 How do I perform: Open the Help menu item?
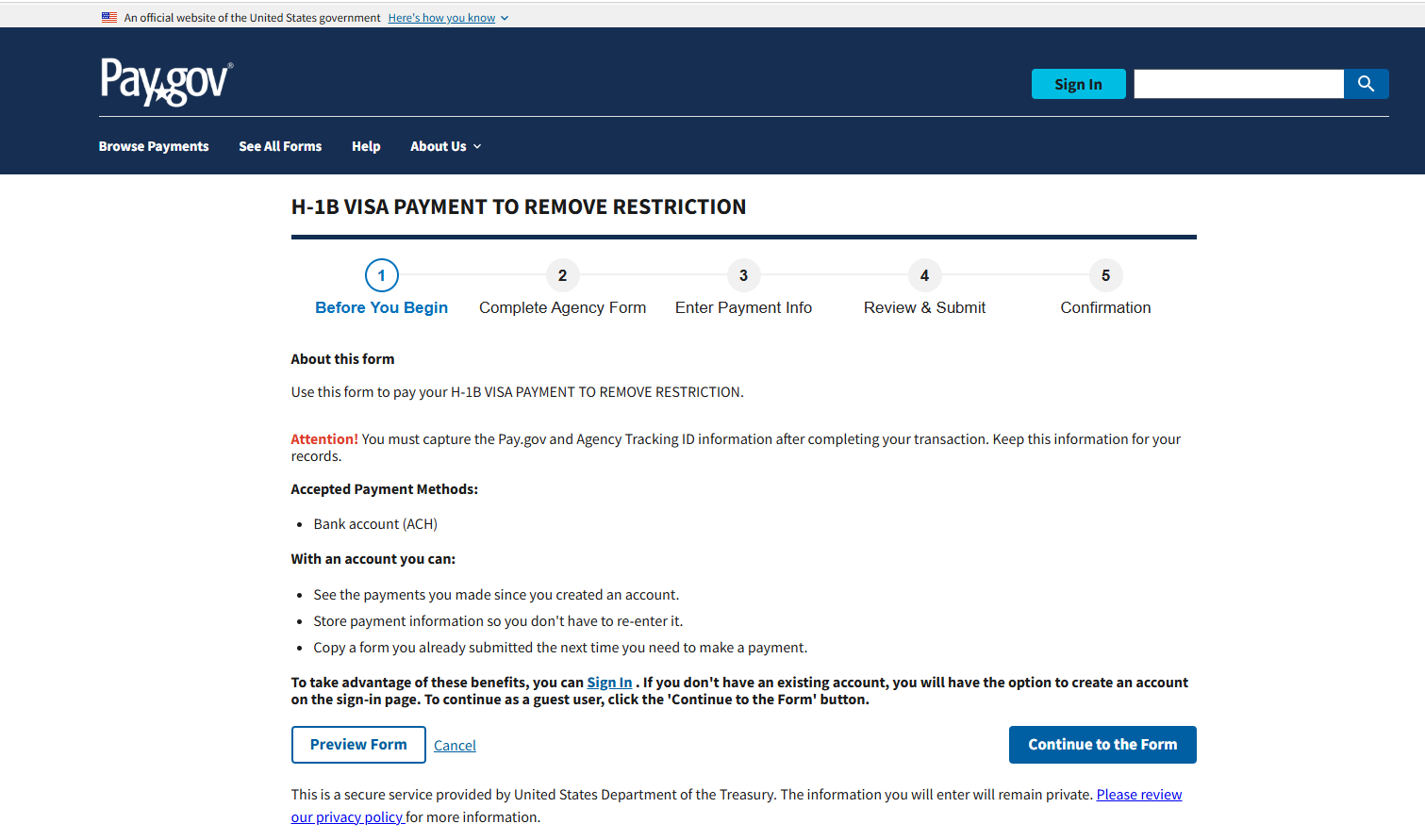366,146
